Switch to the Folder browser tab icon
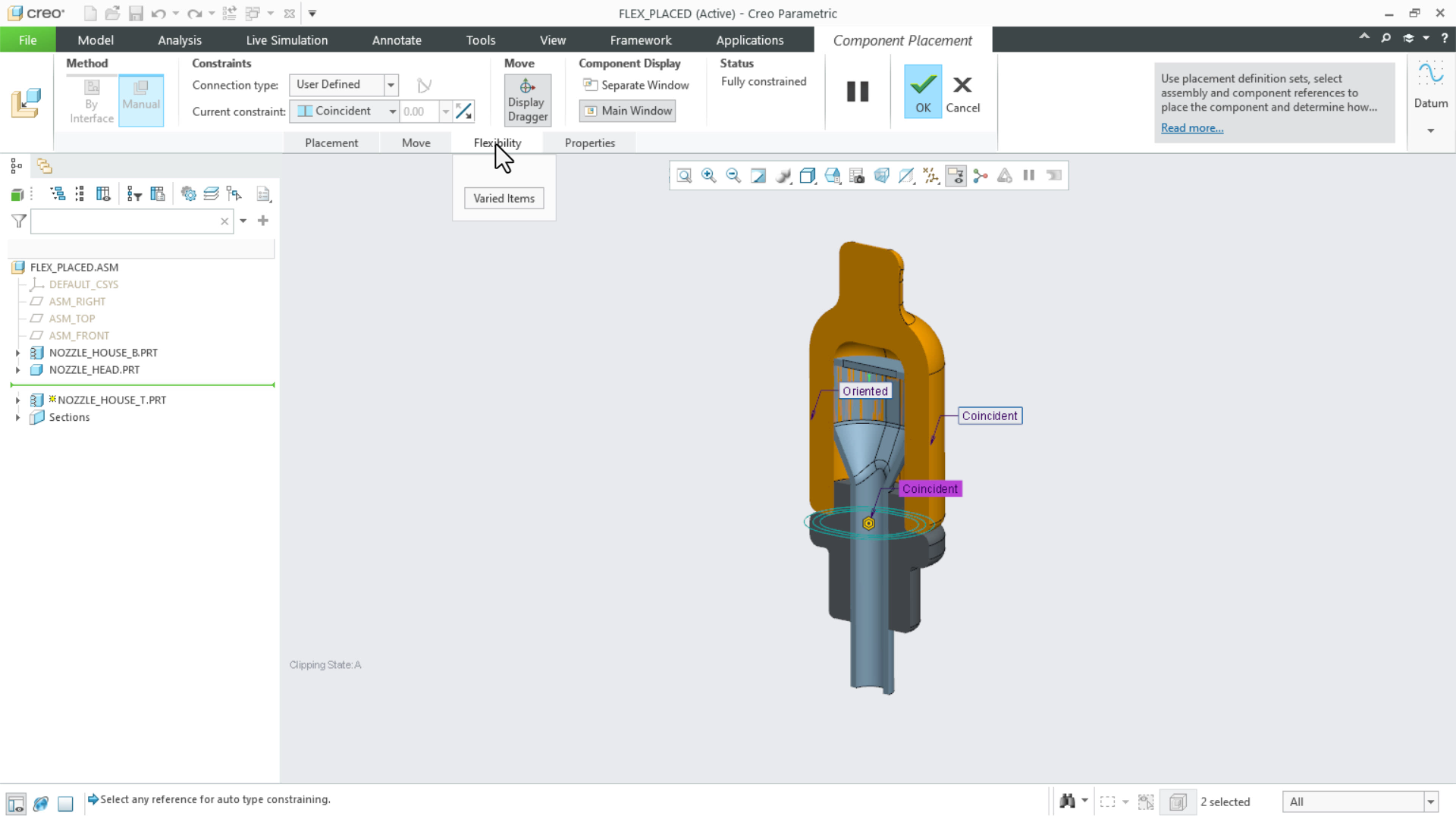Viewport: 1456px width, 819px height. (x=45, y=166)
